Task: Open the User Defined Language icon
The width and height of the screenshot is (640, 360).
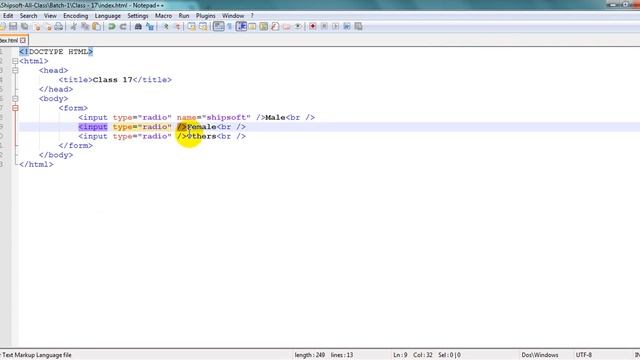Action: 252,27
